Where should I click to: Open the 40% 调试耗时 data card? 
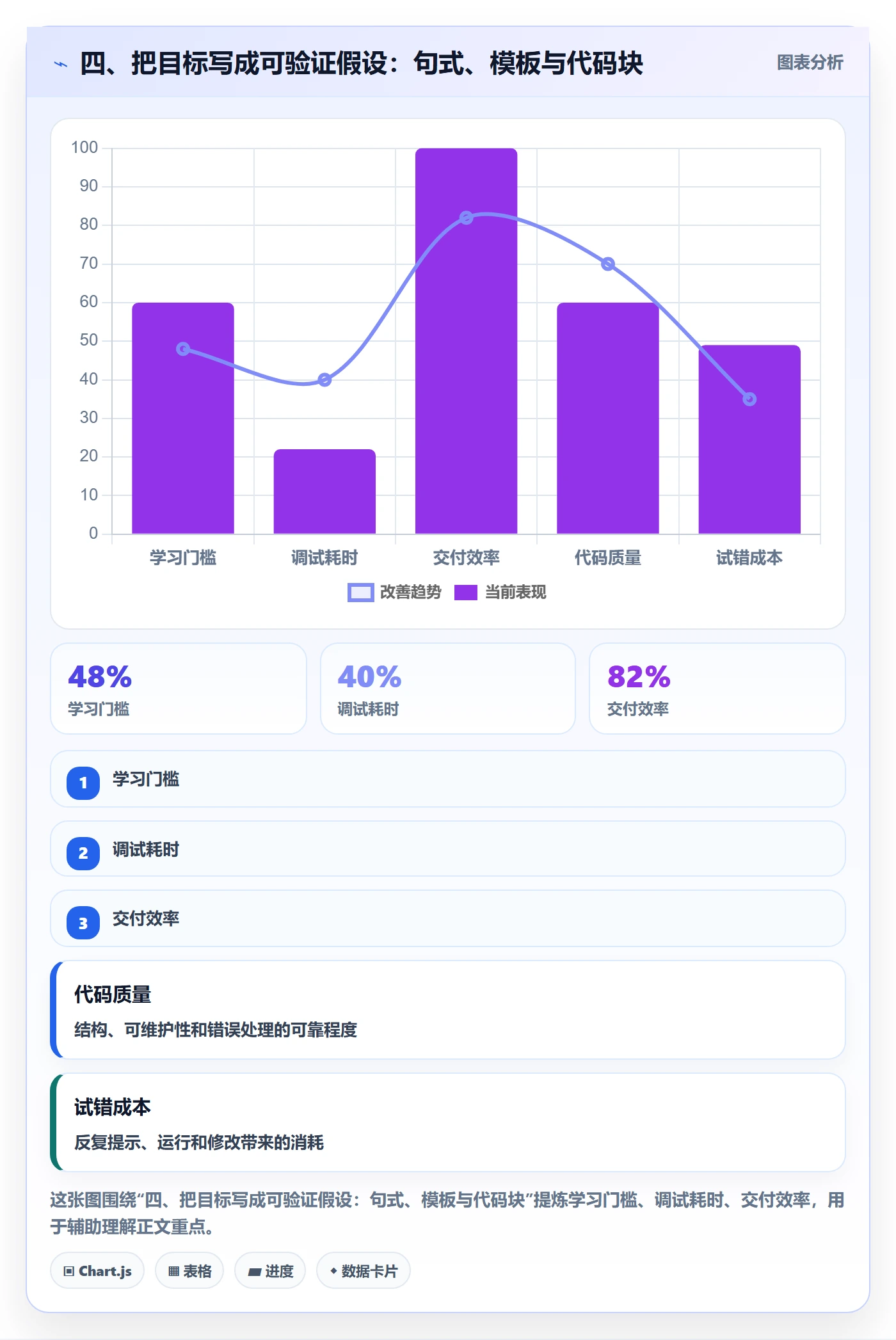(448, 689)
